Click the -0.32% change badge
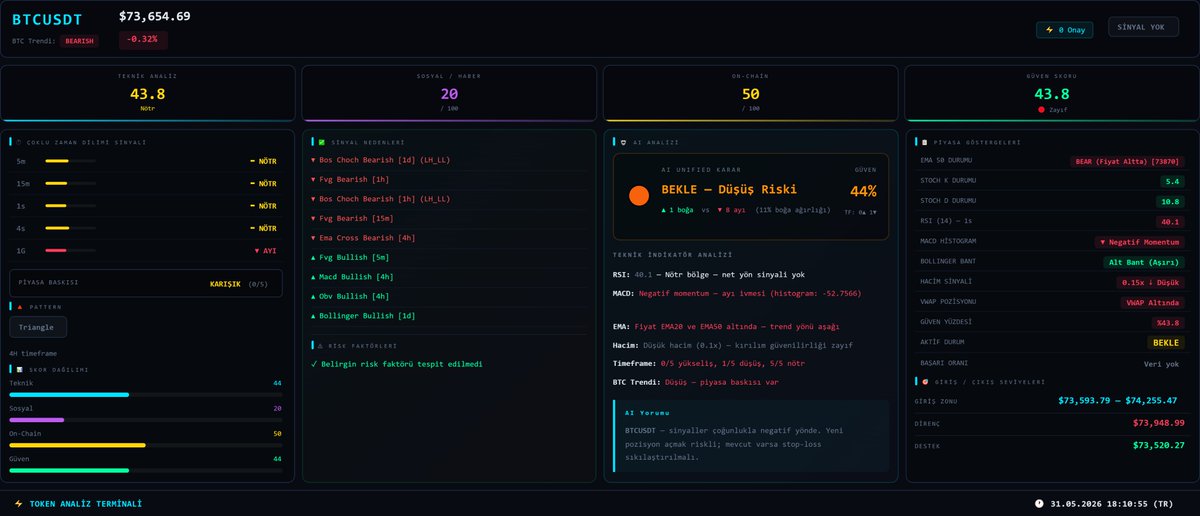 (143, 40)
